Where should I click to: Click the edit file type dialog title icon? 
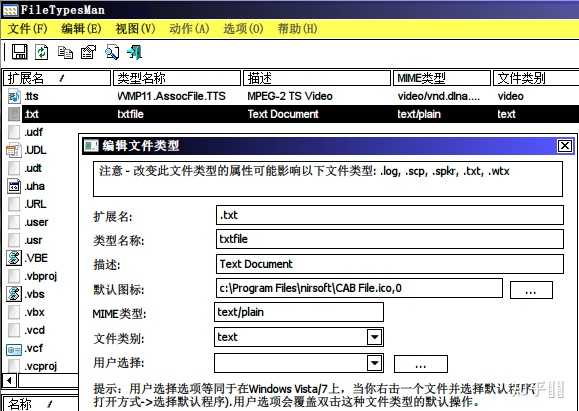click(x=91, y=146)
